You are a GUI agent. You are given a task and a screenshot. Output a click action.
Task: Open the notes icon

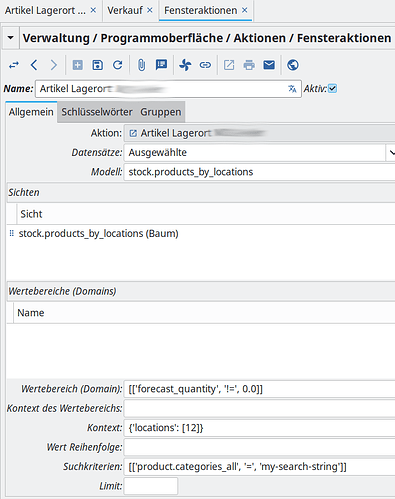161,65
